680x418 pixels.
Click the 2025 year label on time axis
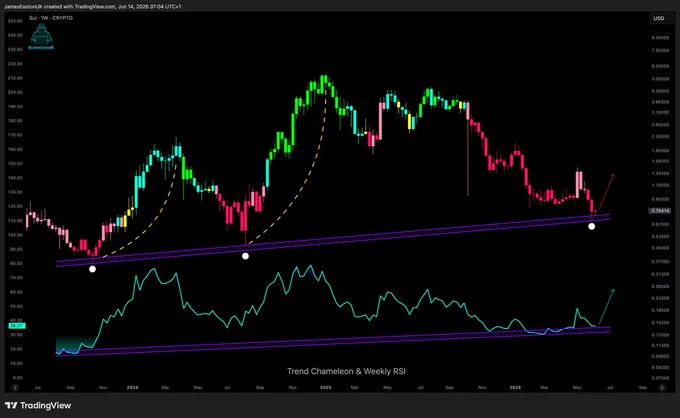(325, 387)
